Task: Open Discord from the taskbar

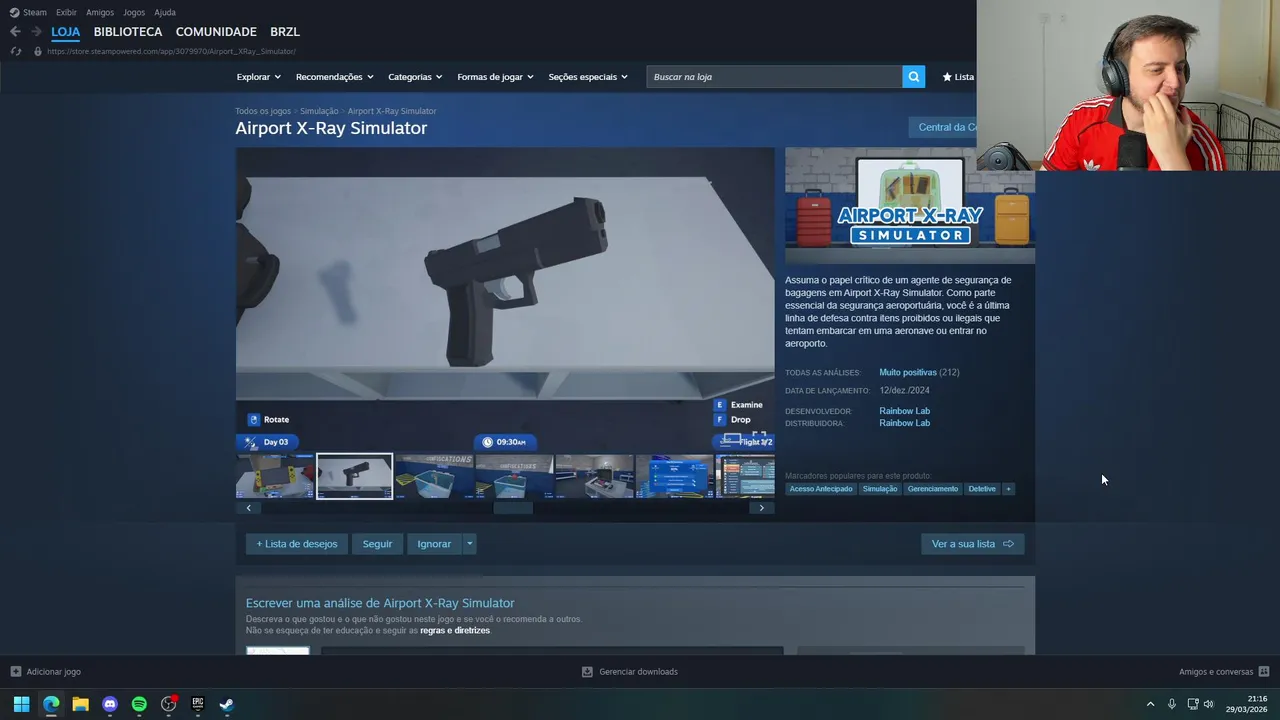Action: tap(110, 704)
